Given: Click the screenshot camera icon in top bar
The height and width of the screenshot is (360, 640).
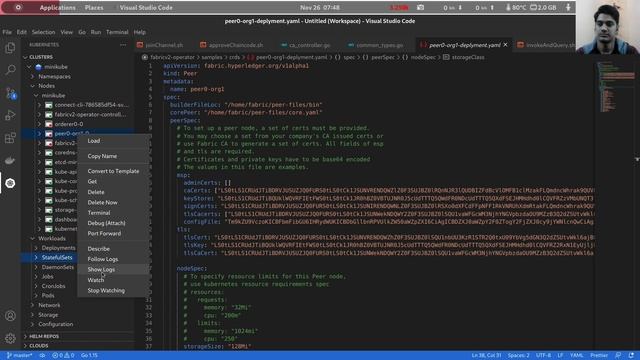Looking at the screenshot, I should tap(420, 7).
